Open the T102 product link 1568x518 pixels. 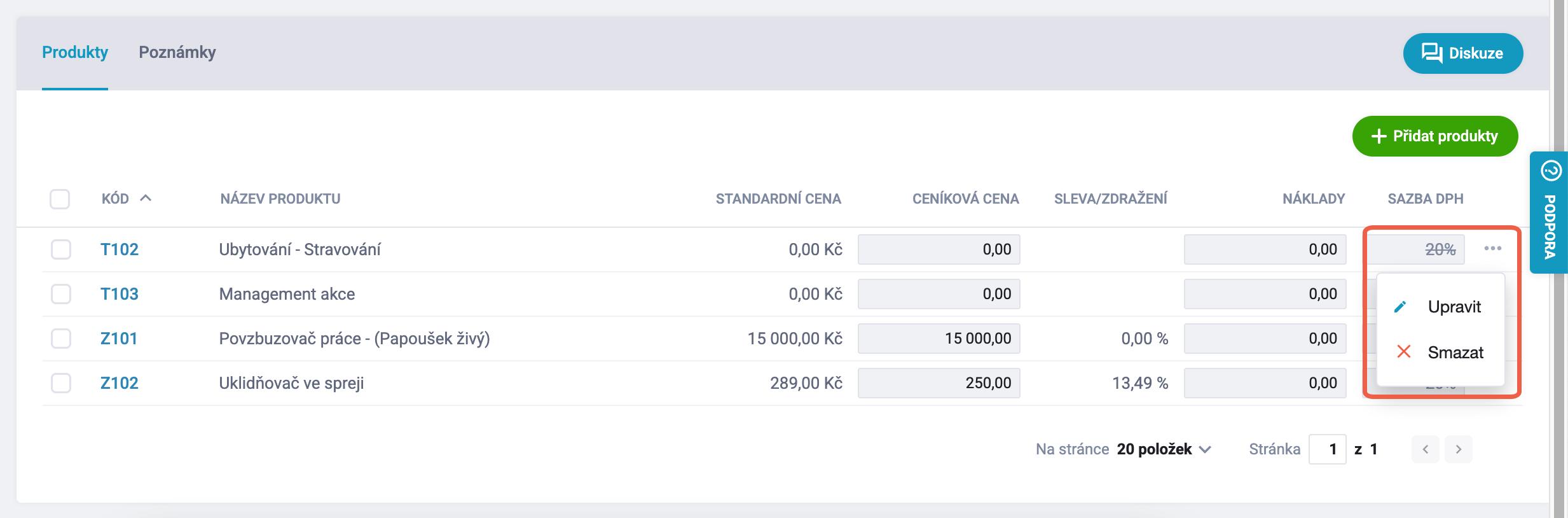[119, 249]
